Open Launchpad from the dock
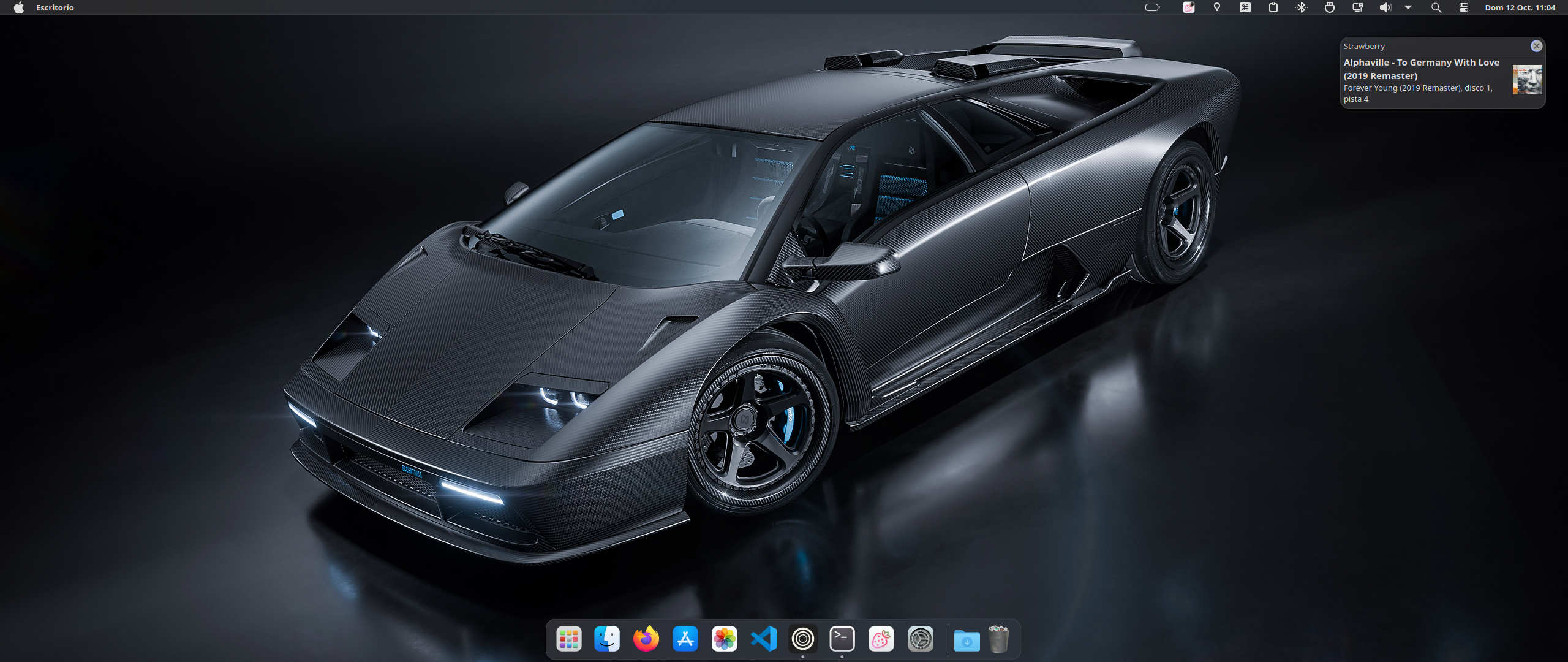1568x662 pixels. pos(568,639)
